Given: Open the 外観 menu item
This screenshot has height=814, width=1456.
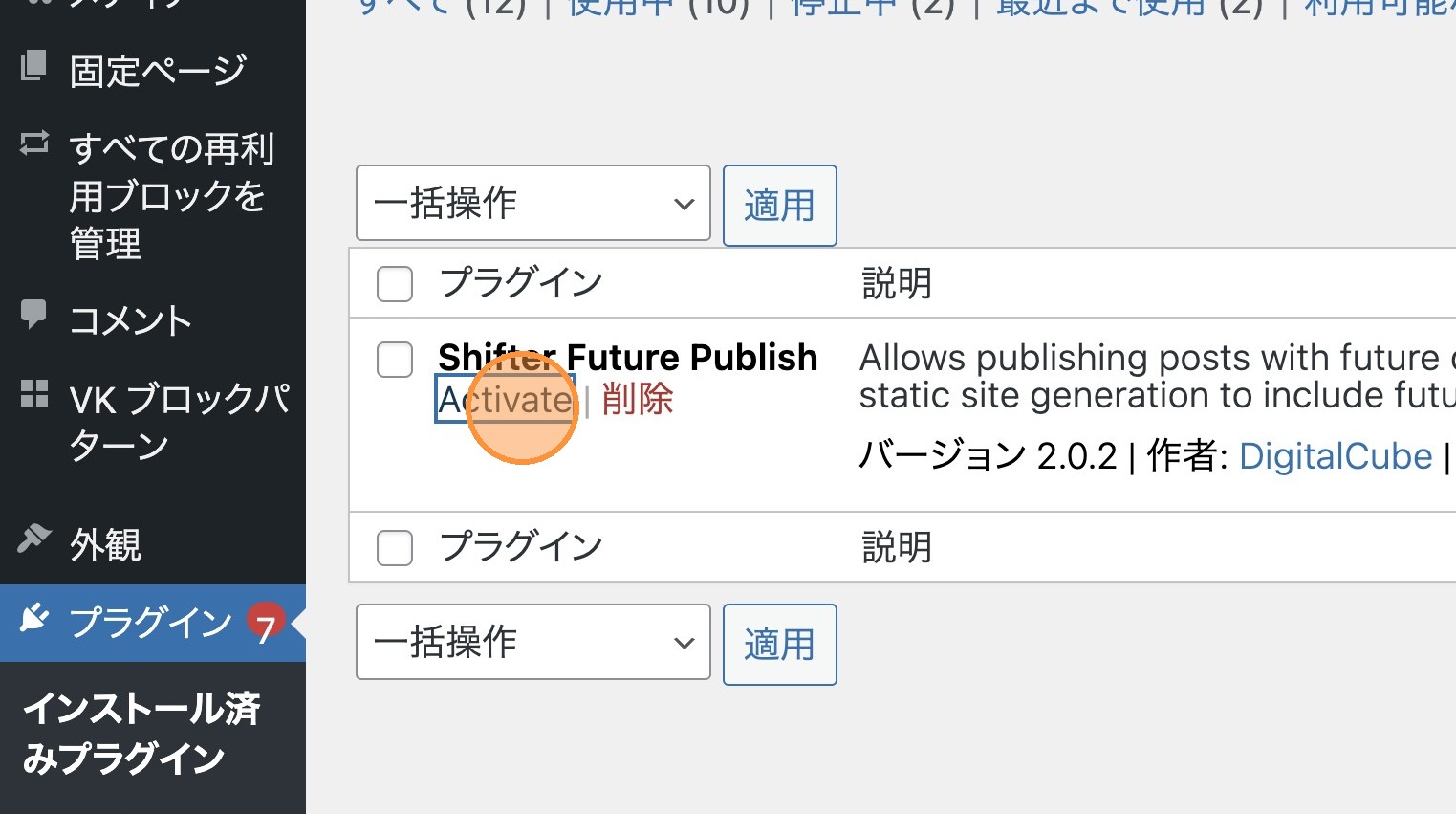Looking at the screenshot, I should (x=105, y=545).
